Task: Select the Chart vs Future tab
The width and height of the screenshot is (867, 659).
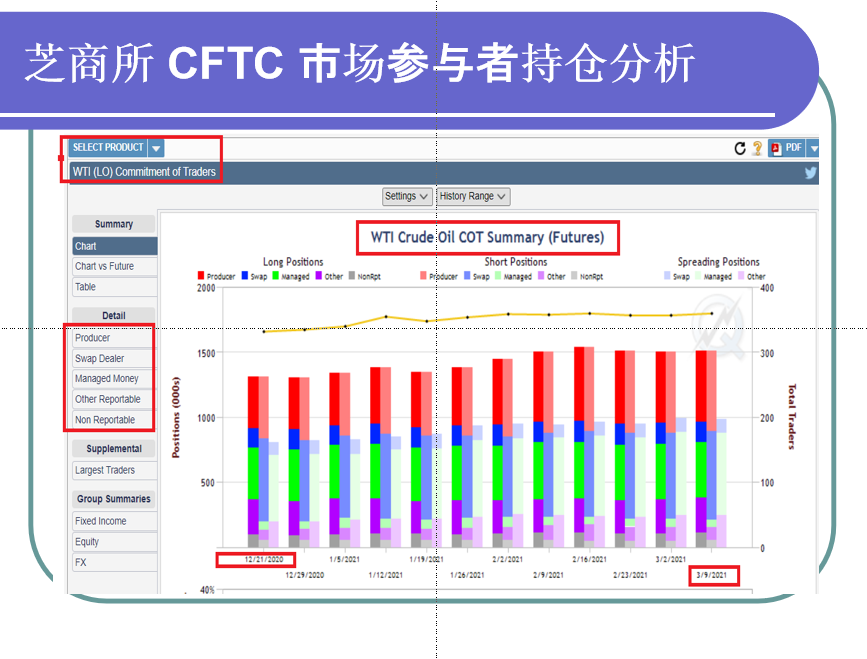Action: point(114,266)
